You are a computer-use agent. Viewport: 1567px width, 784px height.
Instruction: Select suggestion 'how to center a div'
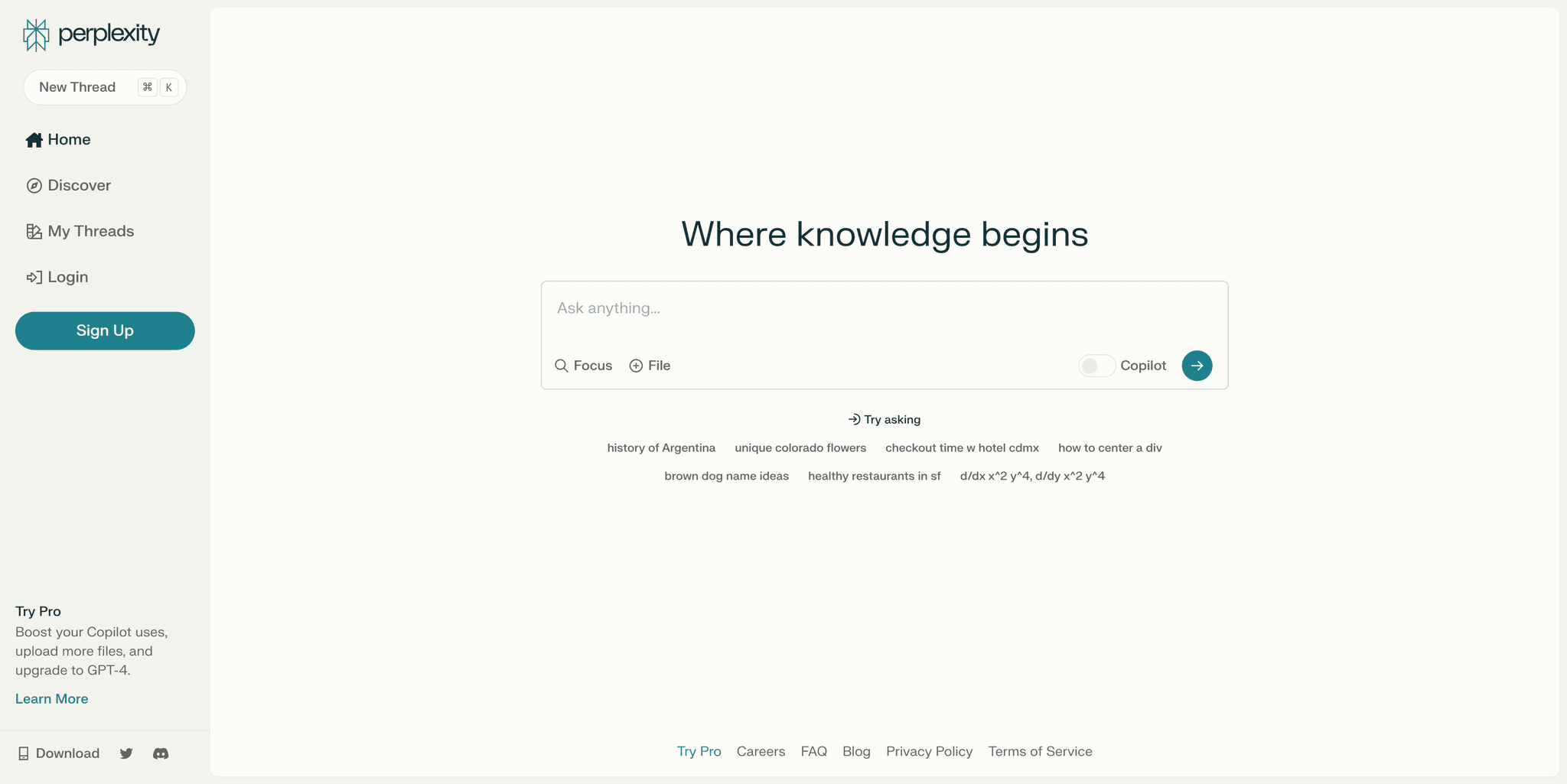click(x=1110, y=448)
